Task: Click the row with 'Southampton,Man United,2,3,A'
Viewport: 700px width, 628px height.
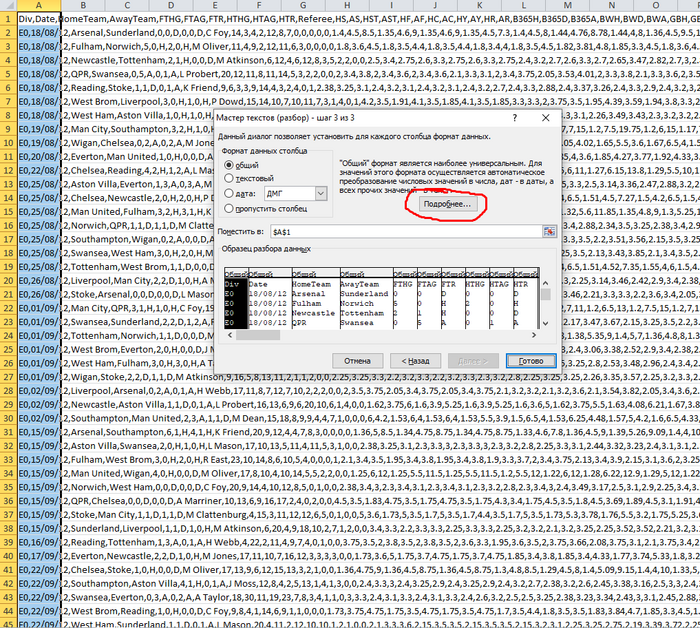Action: (x=359, y=418)
